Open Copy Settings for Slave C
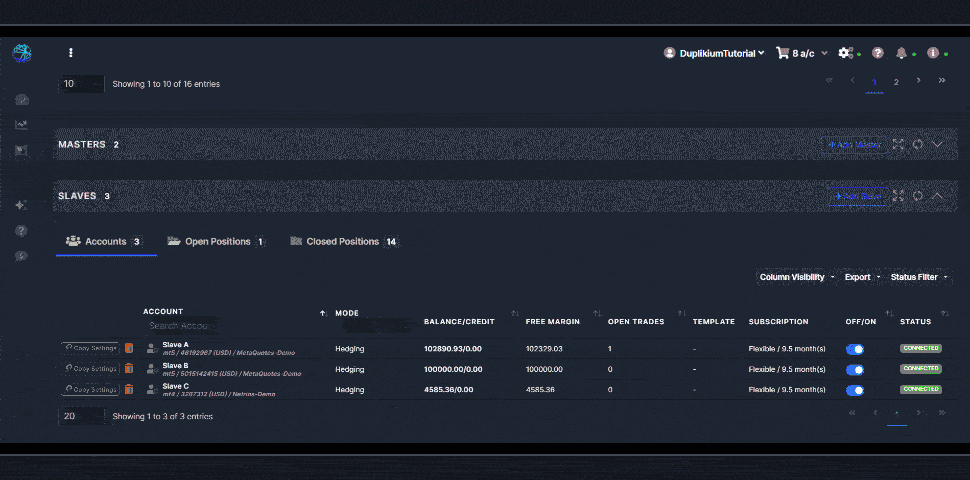 (x=90, y=389)
